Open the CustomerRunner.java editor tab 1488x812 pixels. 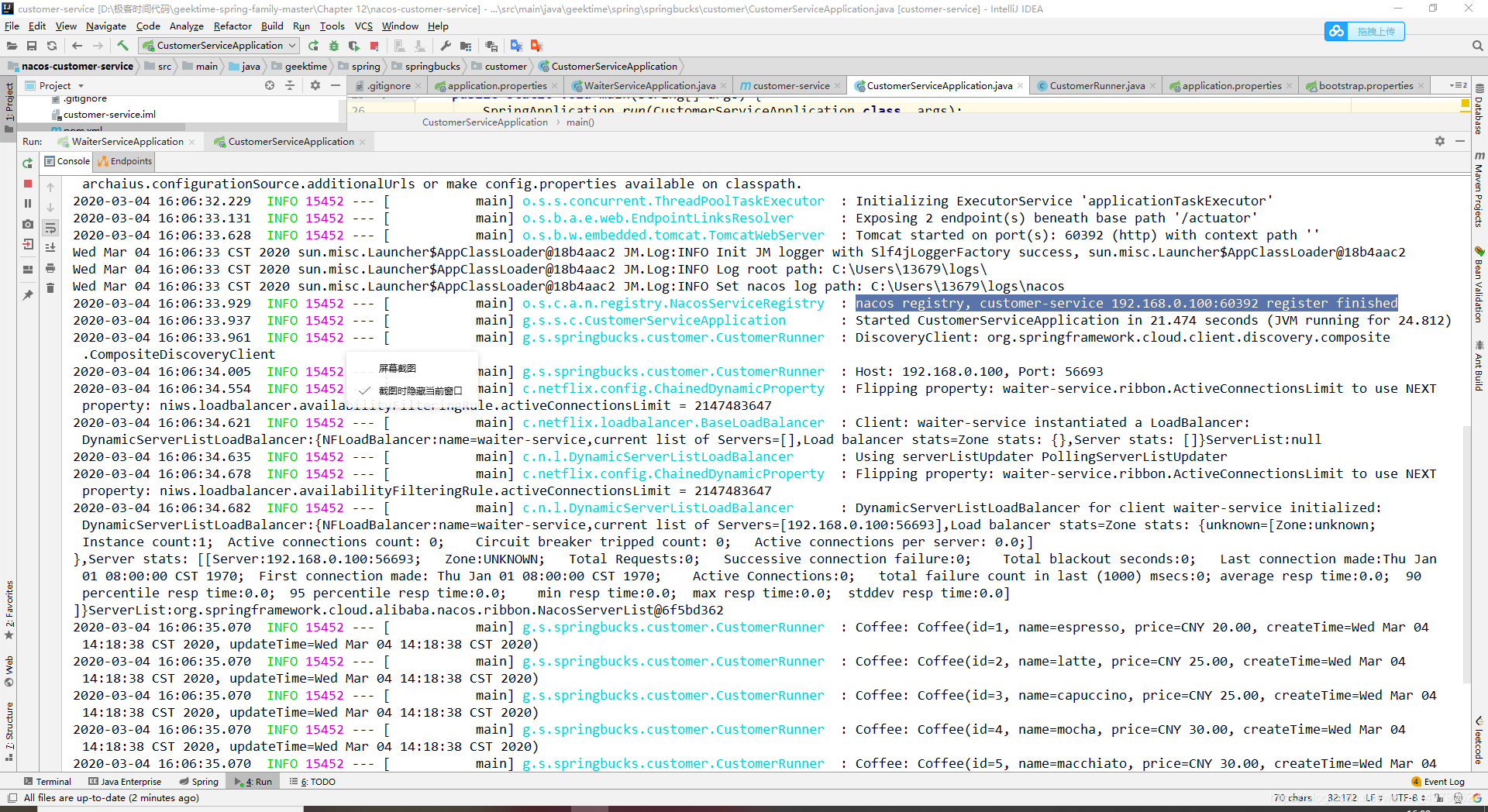pos(1097,86)
